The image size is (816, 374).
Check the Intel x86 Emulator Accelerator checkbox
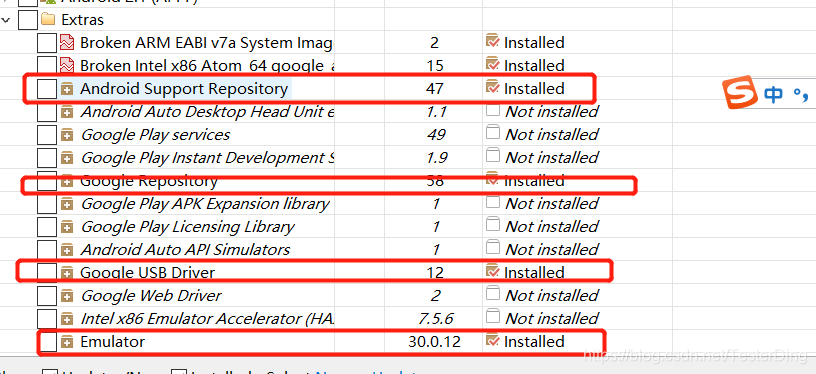click(x=47, y=318)
